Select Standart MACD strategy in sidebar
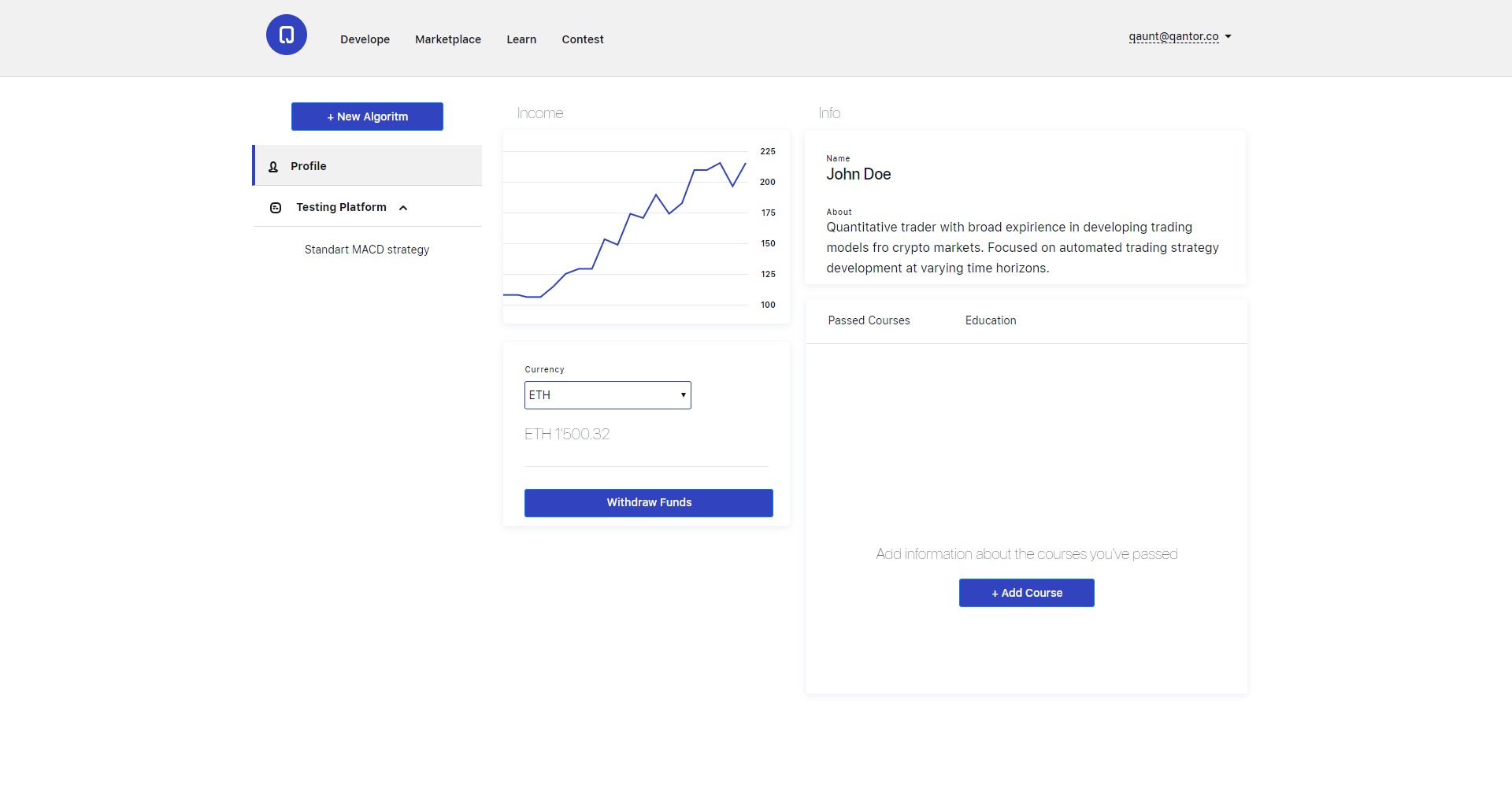Viewport: 1512px width, 792px height. click(366, 250)
